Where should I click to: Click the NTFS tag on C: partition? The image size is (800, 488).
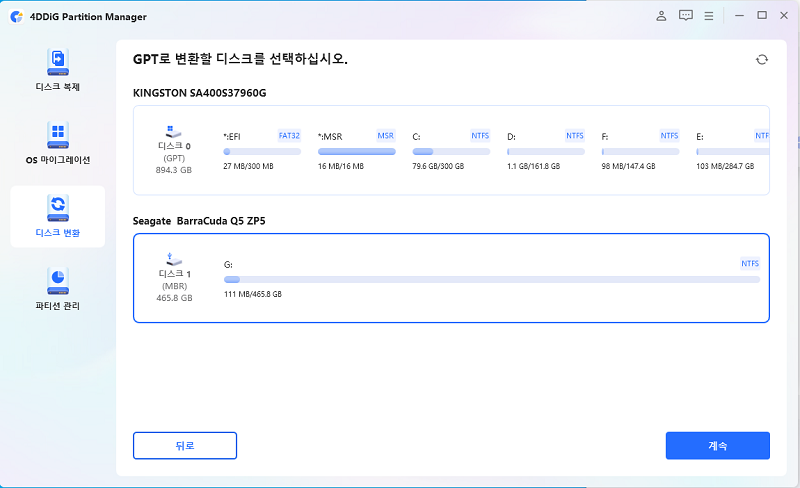[x=480, y=136]
